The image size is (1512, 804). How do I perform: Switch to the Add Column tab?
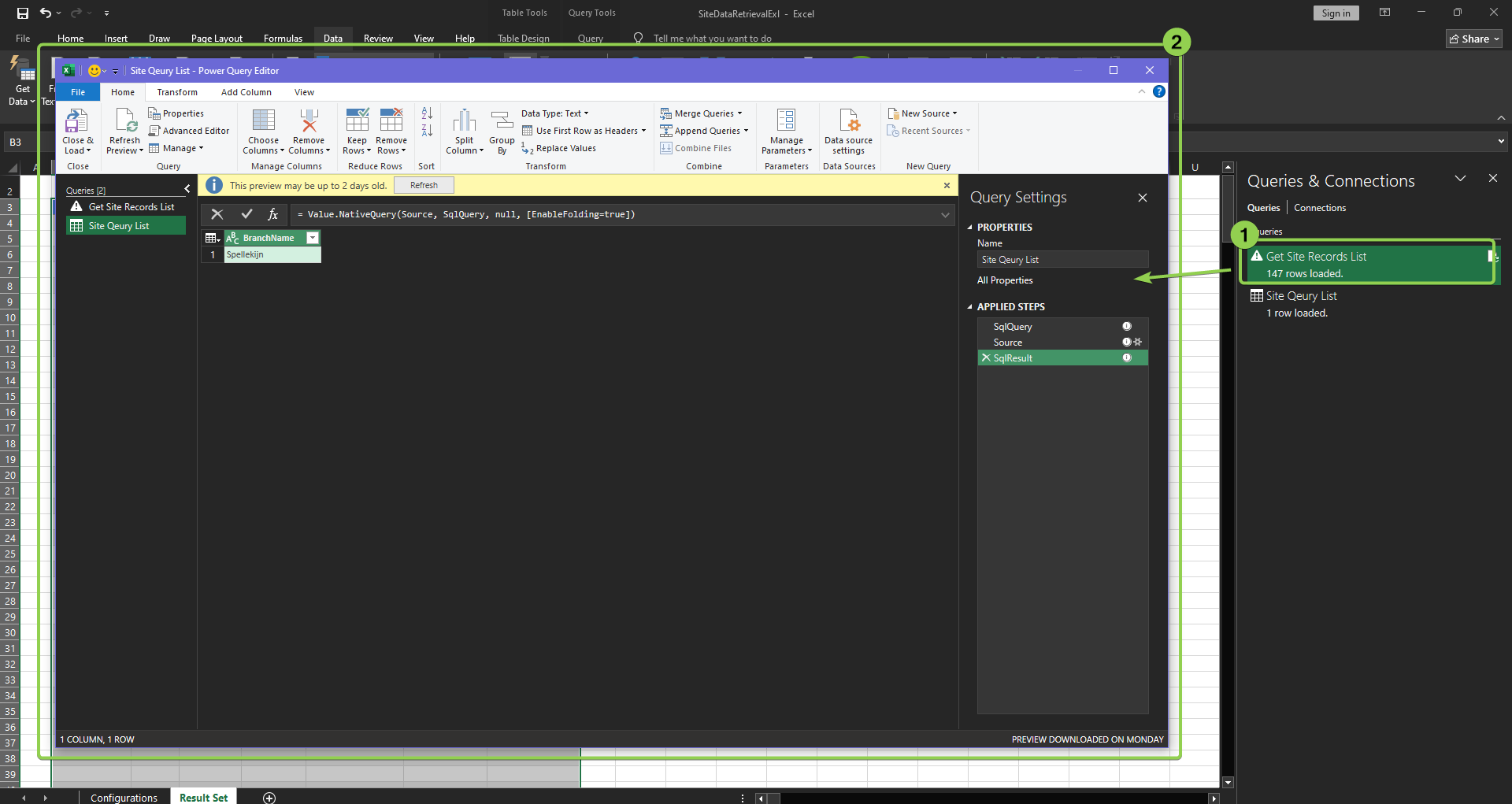point(246,92)
